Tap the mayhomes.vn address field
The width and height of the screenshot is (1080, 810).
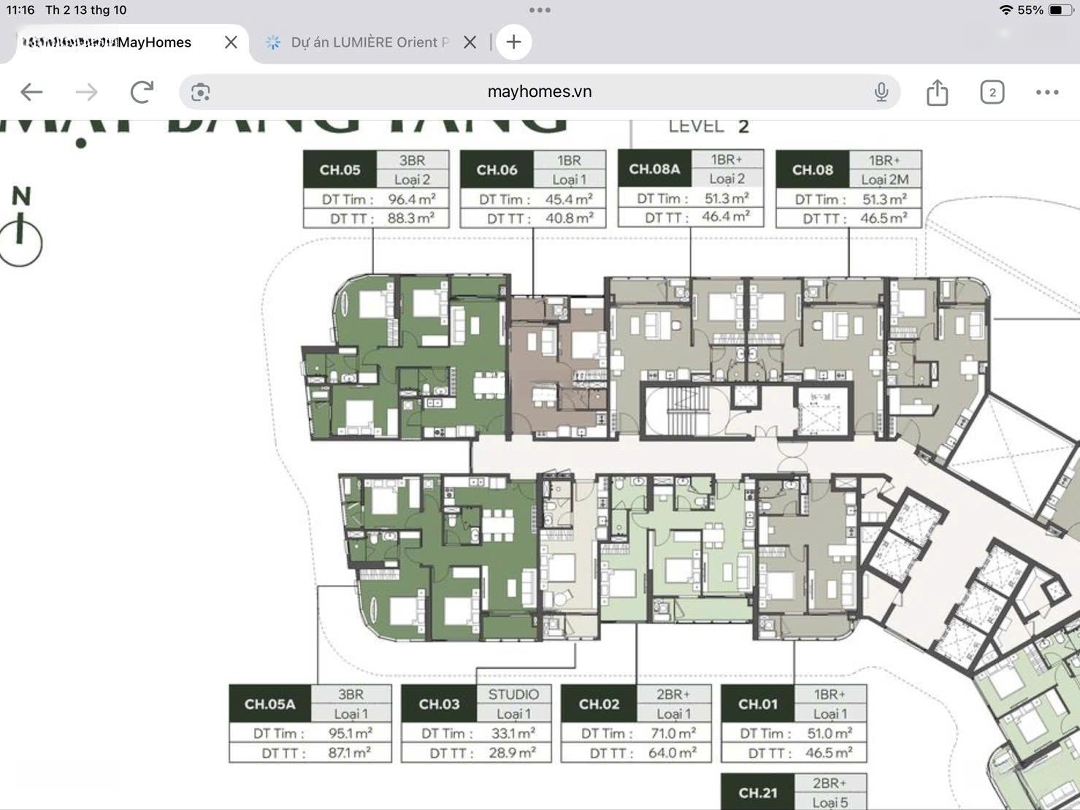point(539,92)
